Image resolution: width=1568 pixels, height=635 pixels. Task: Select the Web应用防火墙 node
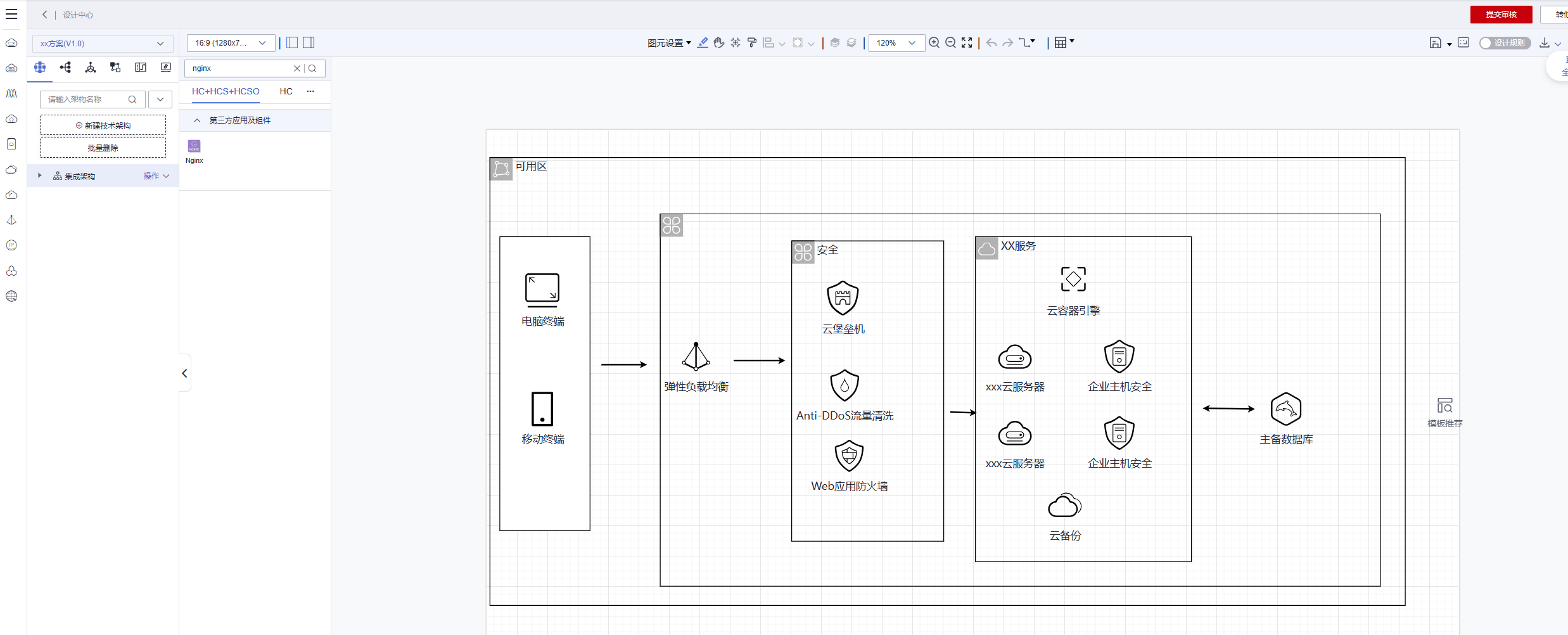[849, 466]
